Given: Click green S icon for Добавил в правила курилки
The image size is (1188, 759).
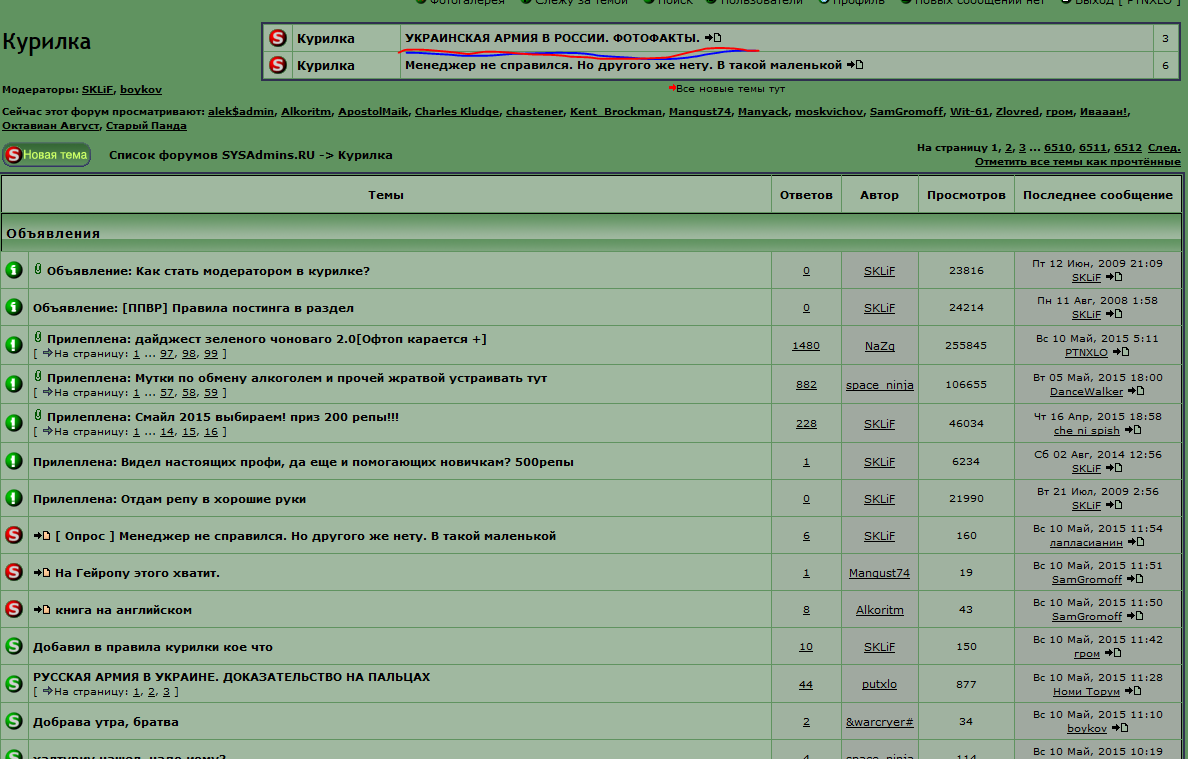Looking at the screenshot, I should [14, 647].
